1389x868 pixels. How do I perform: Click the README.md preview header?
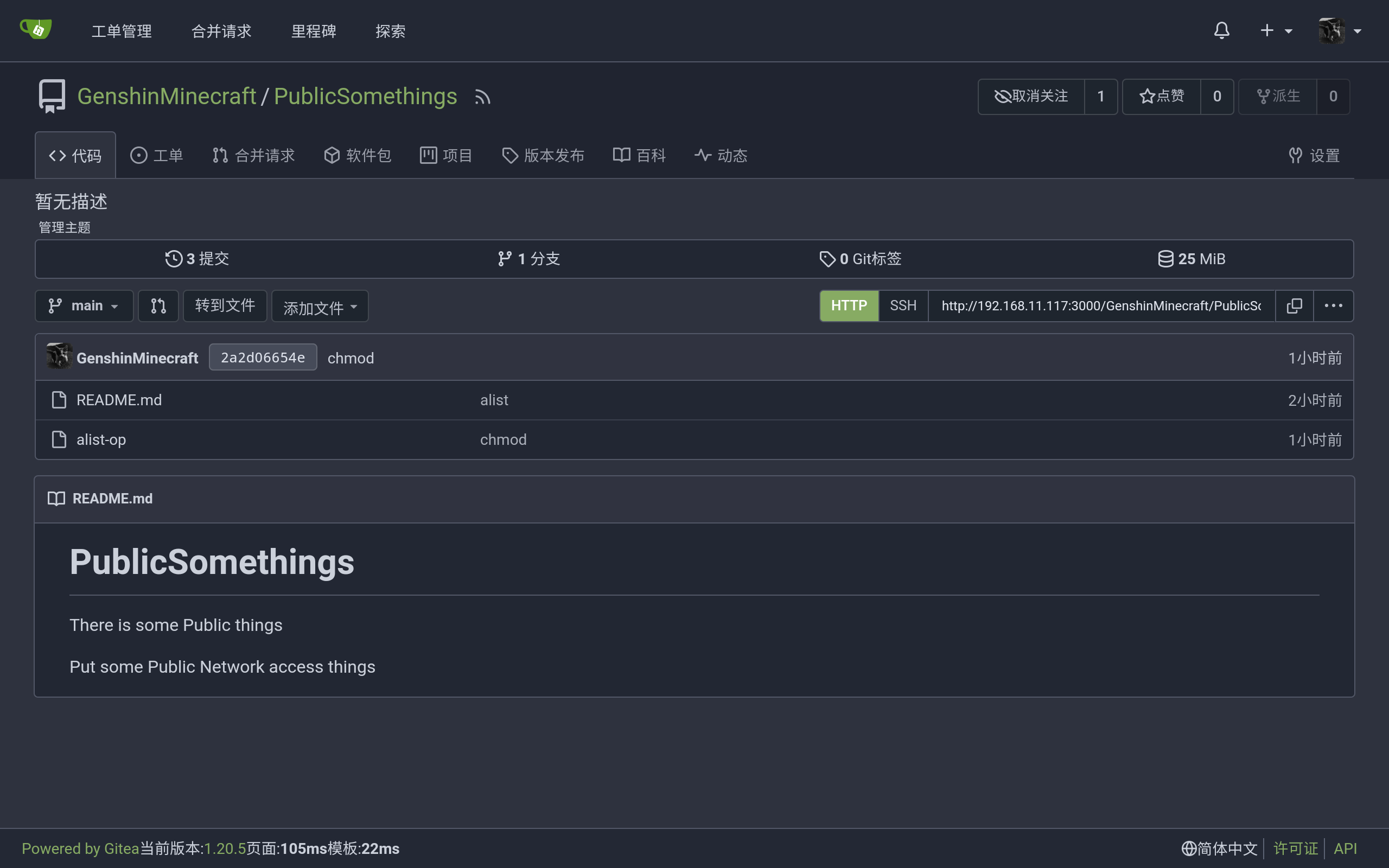694,499
